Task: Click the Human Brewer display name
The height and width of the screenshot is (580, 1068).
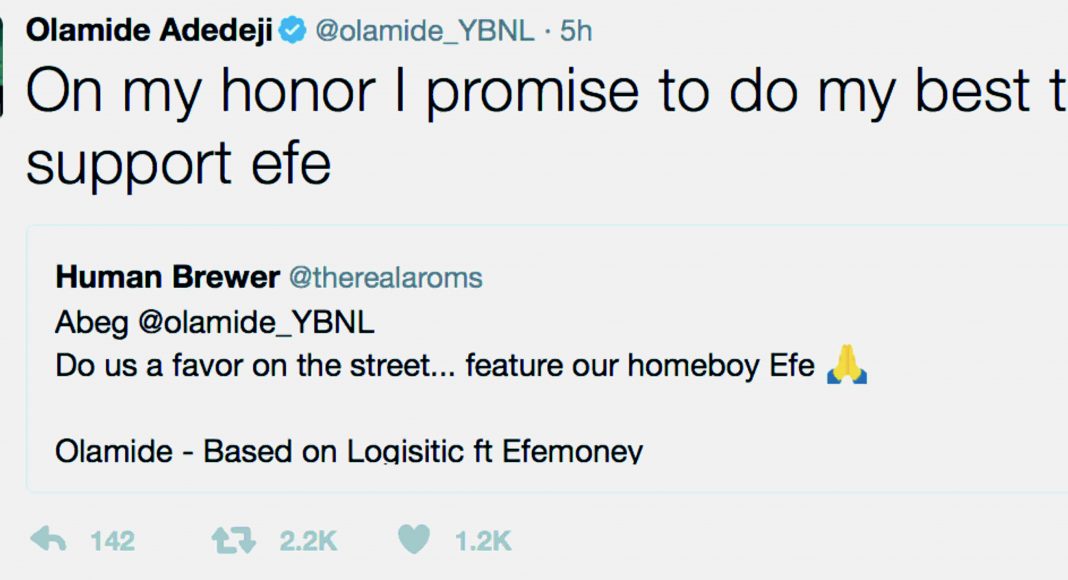Action: [x=166, y=277]
